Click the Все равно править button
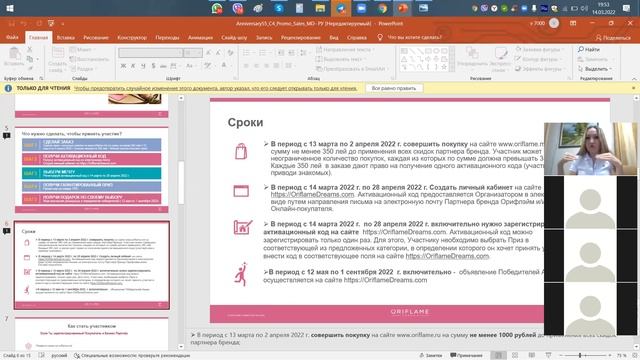This screenshot has width=640, height=360. point(393,88)
